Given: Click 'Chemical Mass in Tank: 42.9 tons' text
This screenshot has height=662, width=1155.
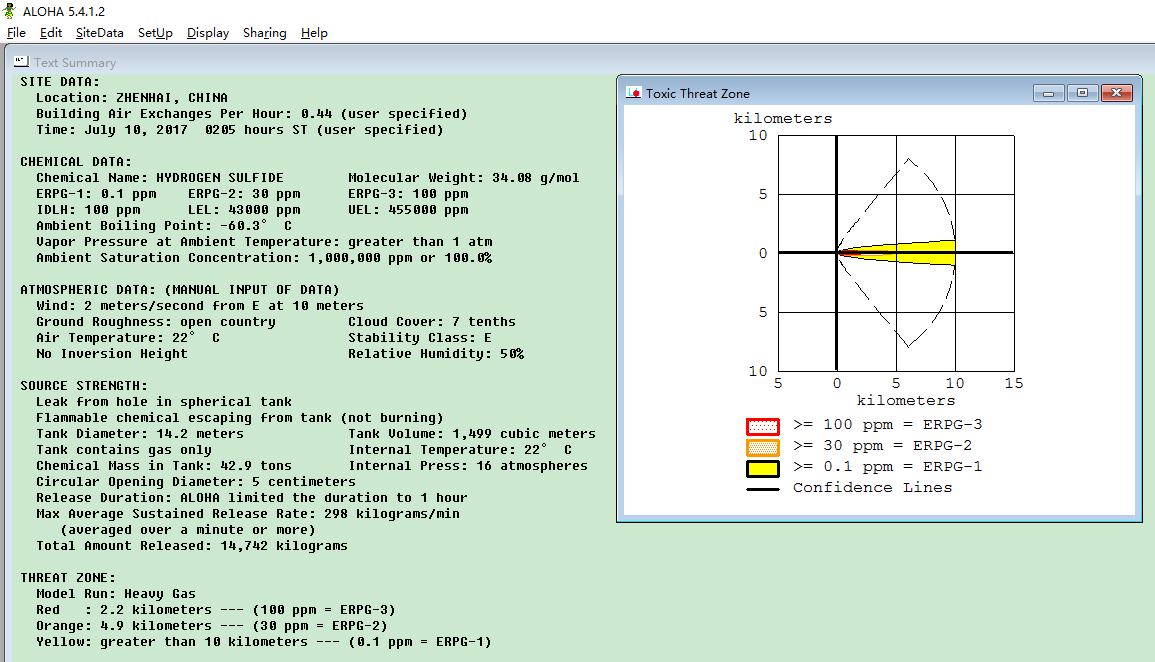Looking at the screenshot, I should (x=164, y=465).
